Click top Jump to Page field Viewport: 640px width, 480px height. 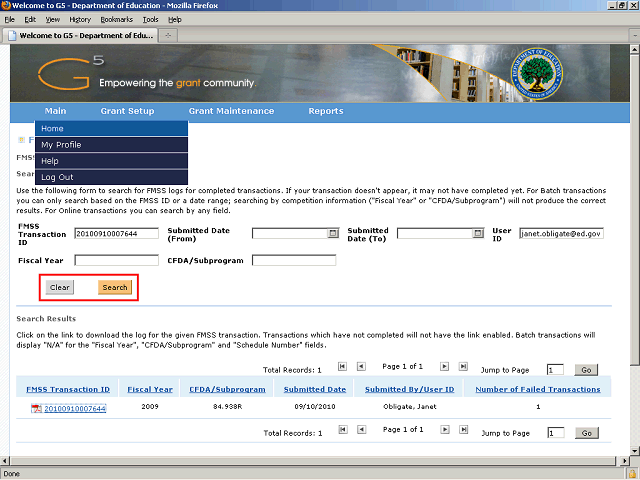click(x=555, y=370)
